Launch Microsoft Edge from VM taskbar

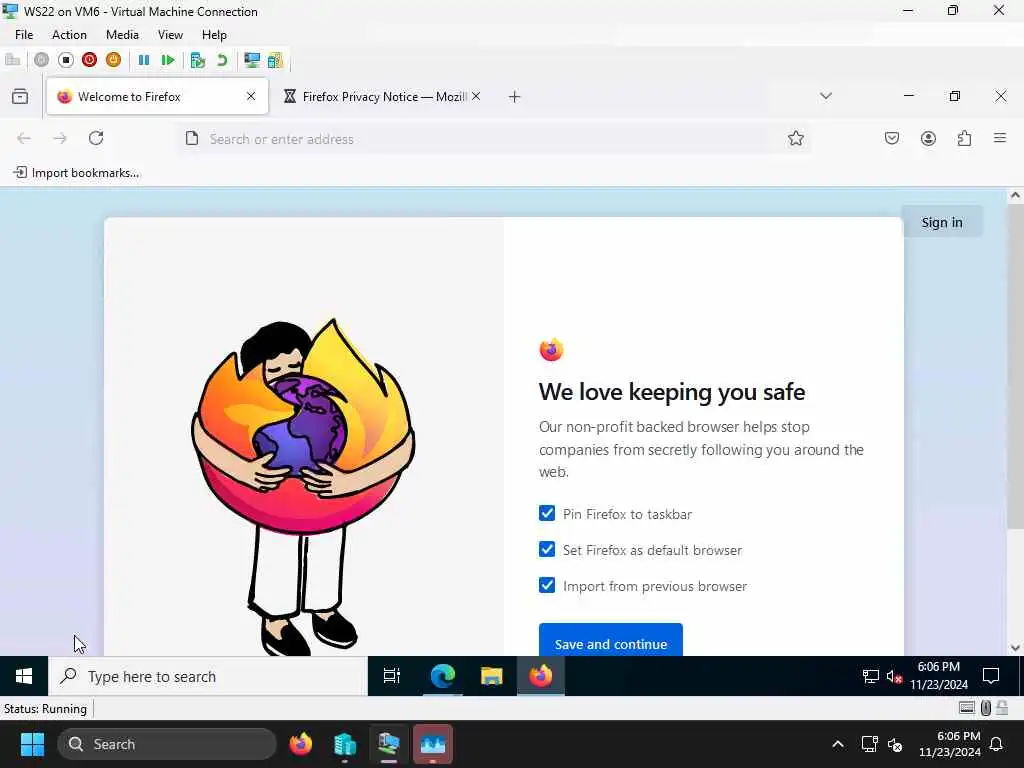coord(442,676)
